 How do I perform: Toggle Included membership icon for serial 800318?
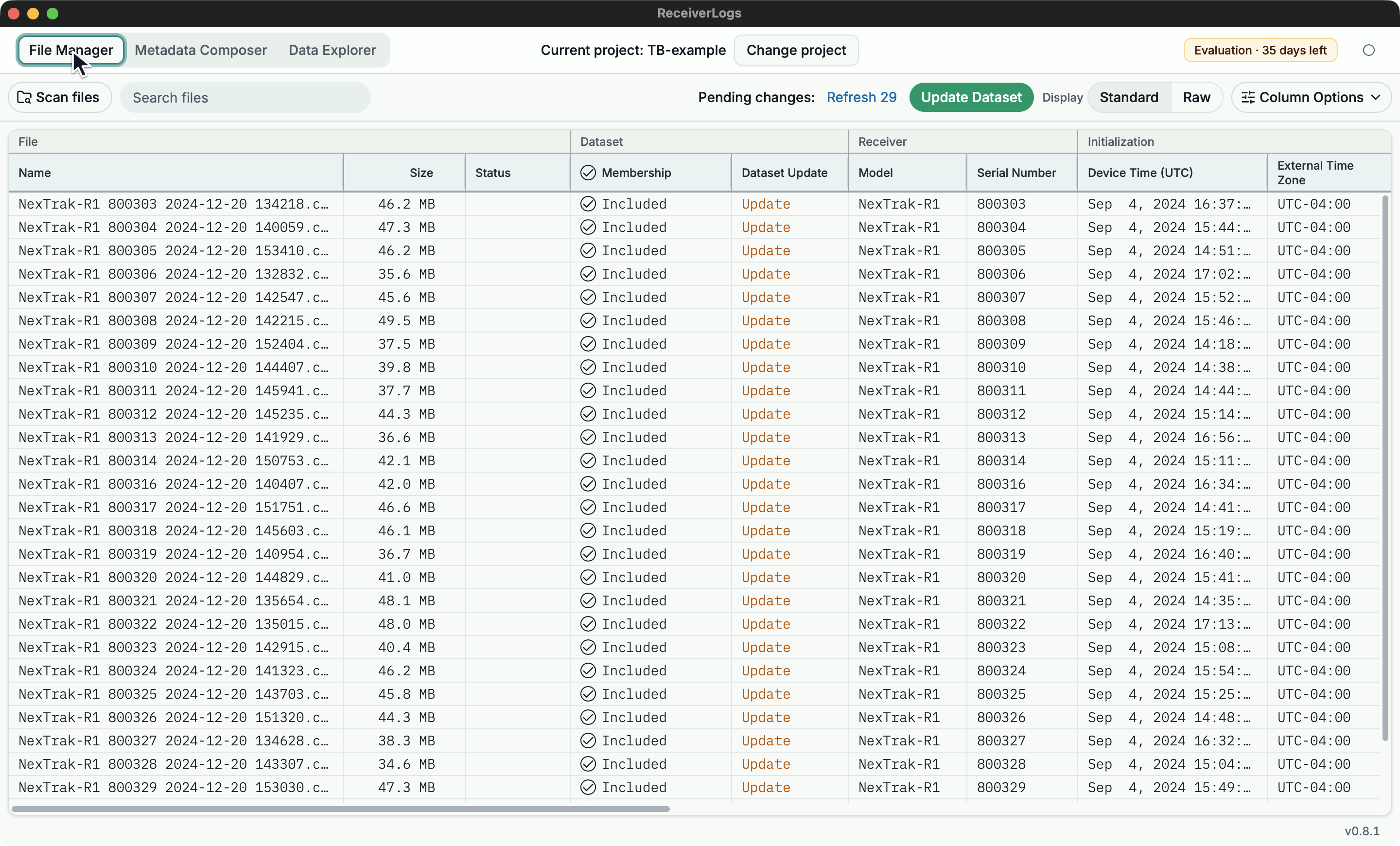pyautogui.click(x=588, y=530)
